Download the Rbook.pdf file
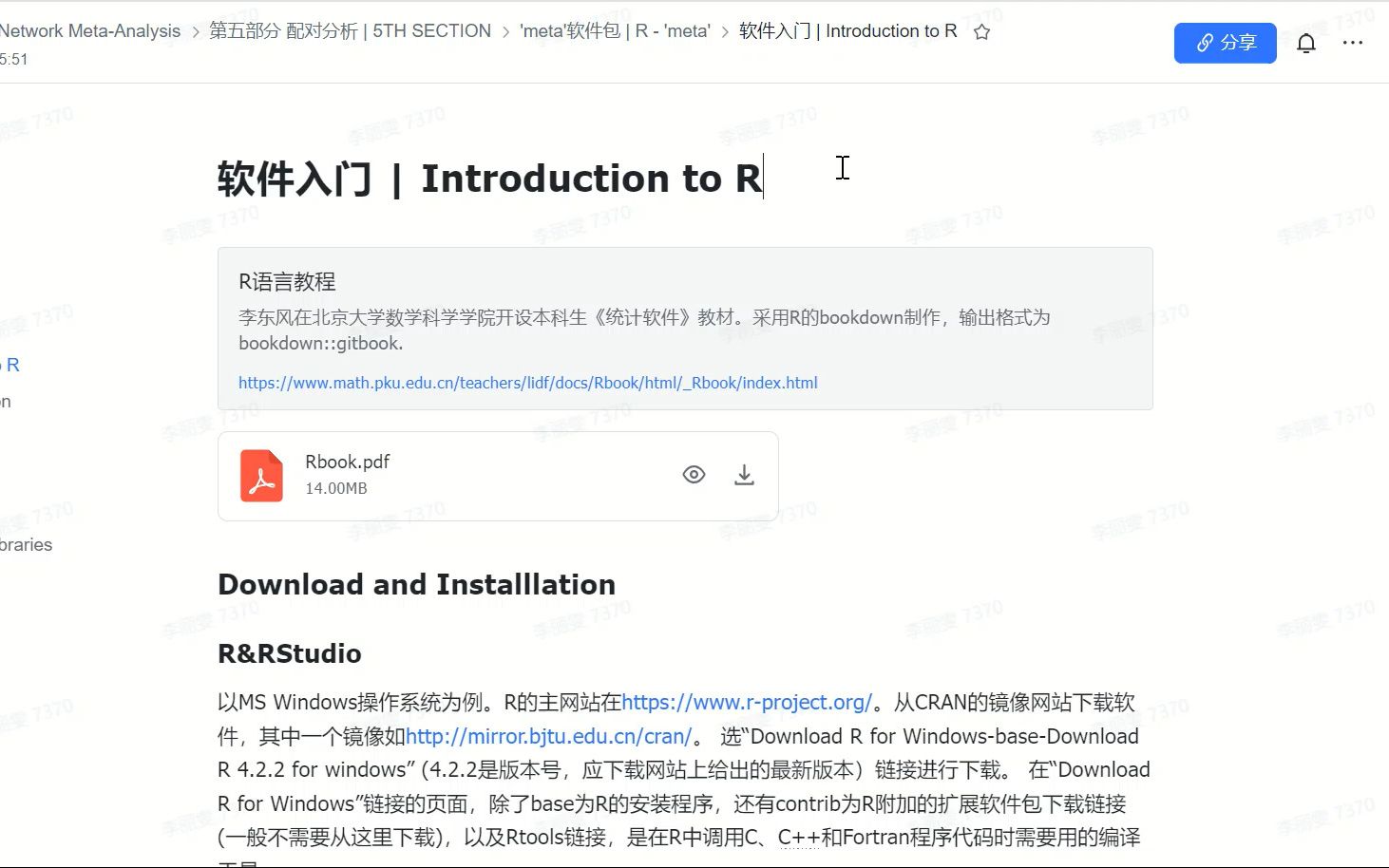 tap(745, 475)
